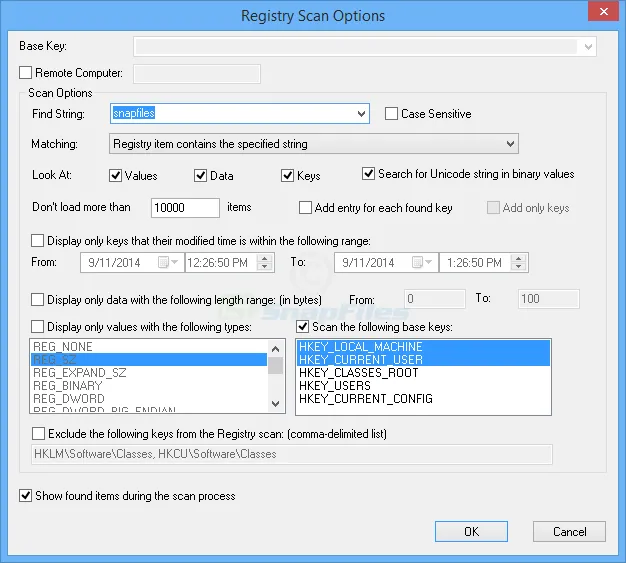Open the Matching mode dropdown

(510, 144)
